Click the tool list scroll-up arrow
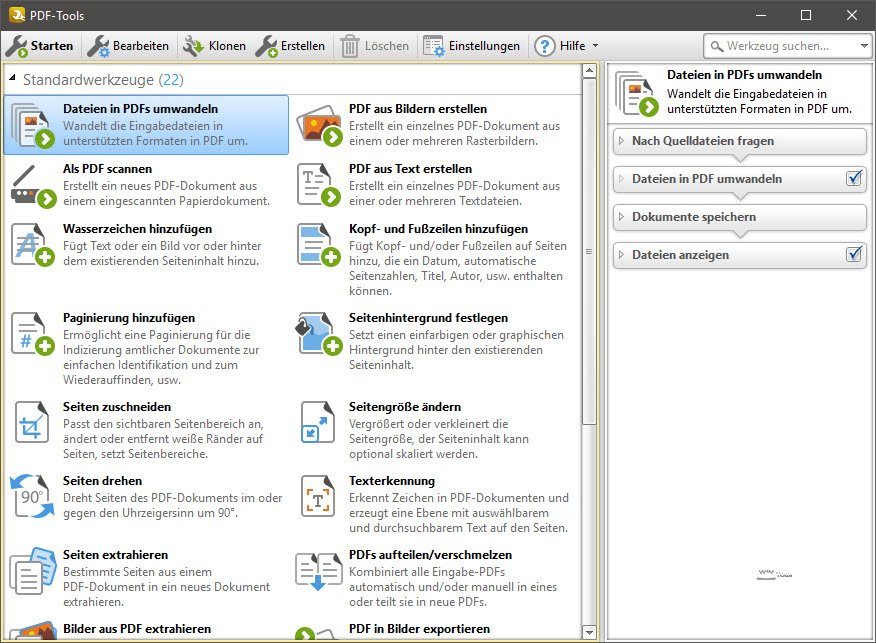 point(589,71)
